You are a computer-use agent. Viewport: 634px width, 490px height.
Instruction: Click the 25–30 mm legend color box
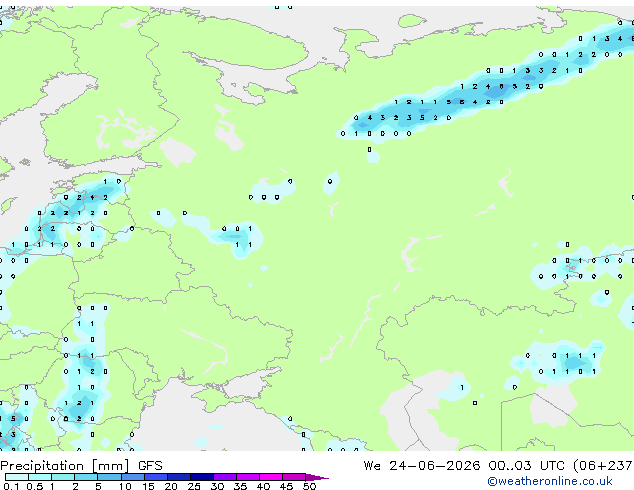(x=202, y=477)
